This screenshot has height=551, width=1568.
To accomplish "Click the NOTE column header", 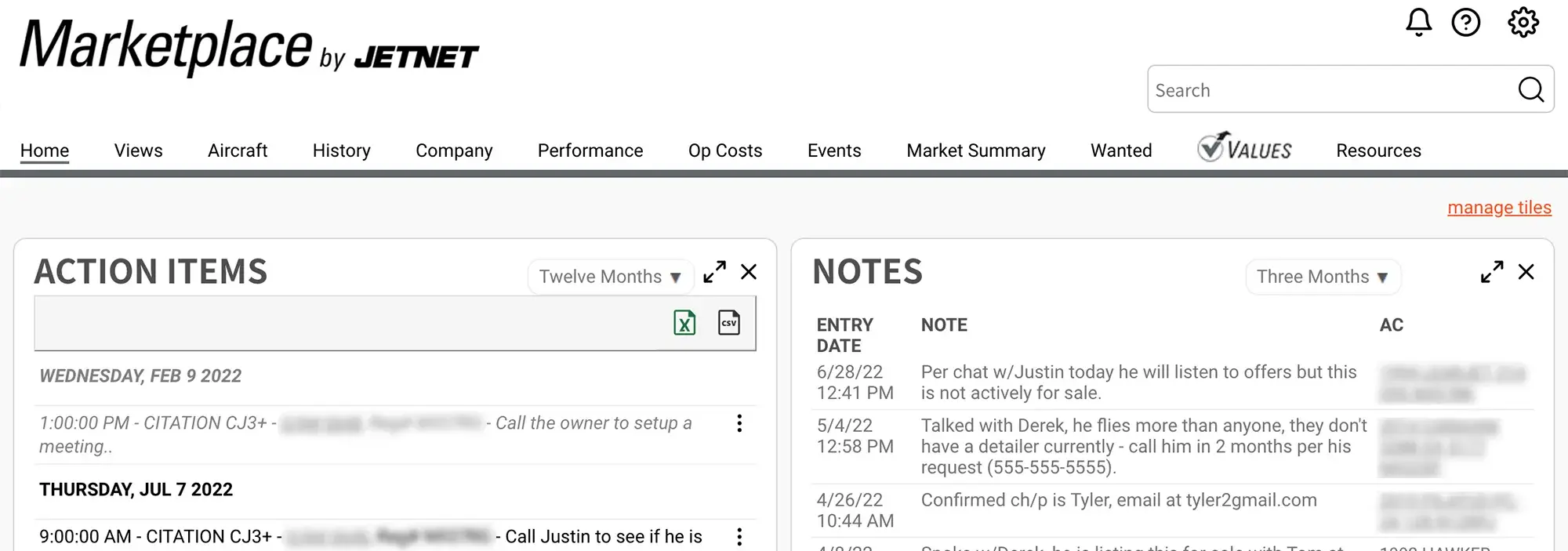I will coord(944,325).
